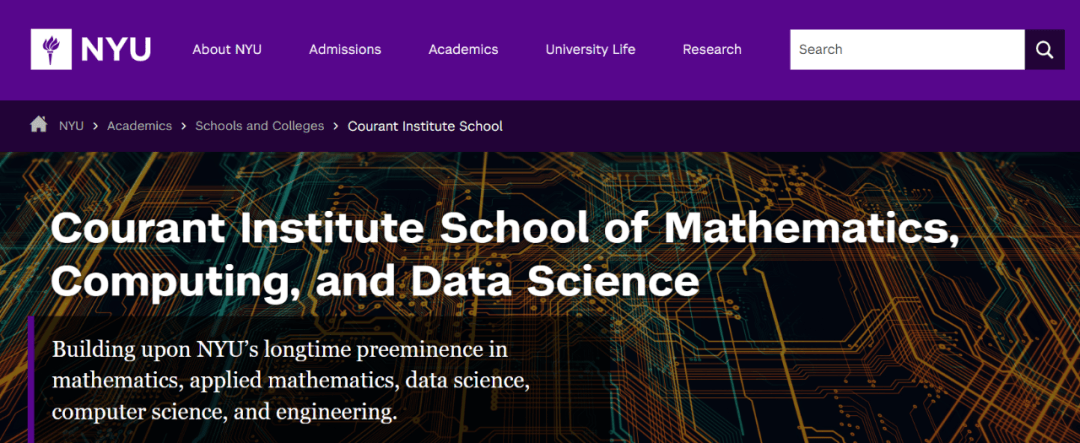The image size is (1080, 443).
Task: Focus the Search text field
Action: coord(906,49)
